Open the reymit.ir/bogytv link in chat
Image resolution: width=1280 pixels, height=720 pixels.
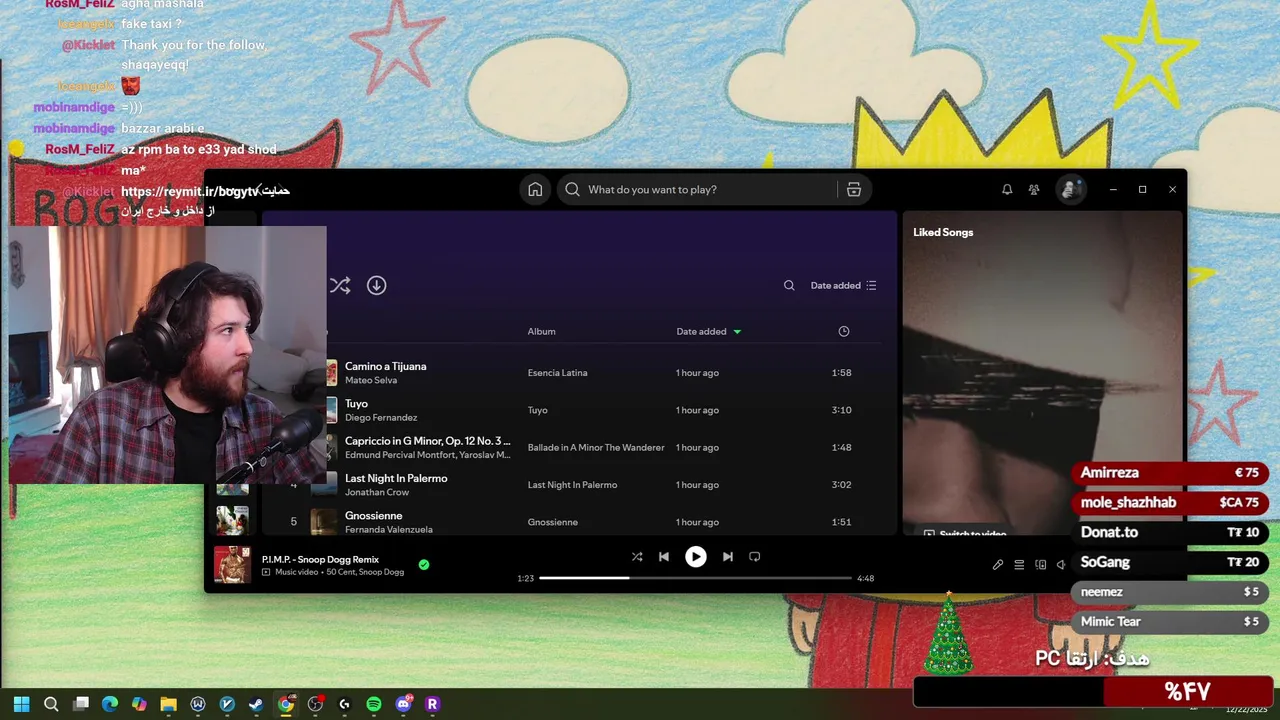[189, 191]
